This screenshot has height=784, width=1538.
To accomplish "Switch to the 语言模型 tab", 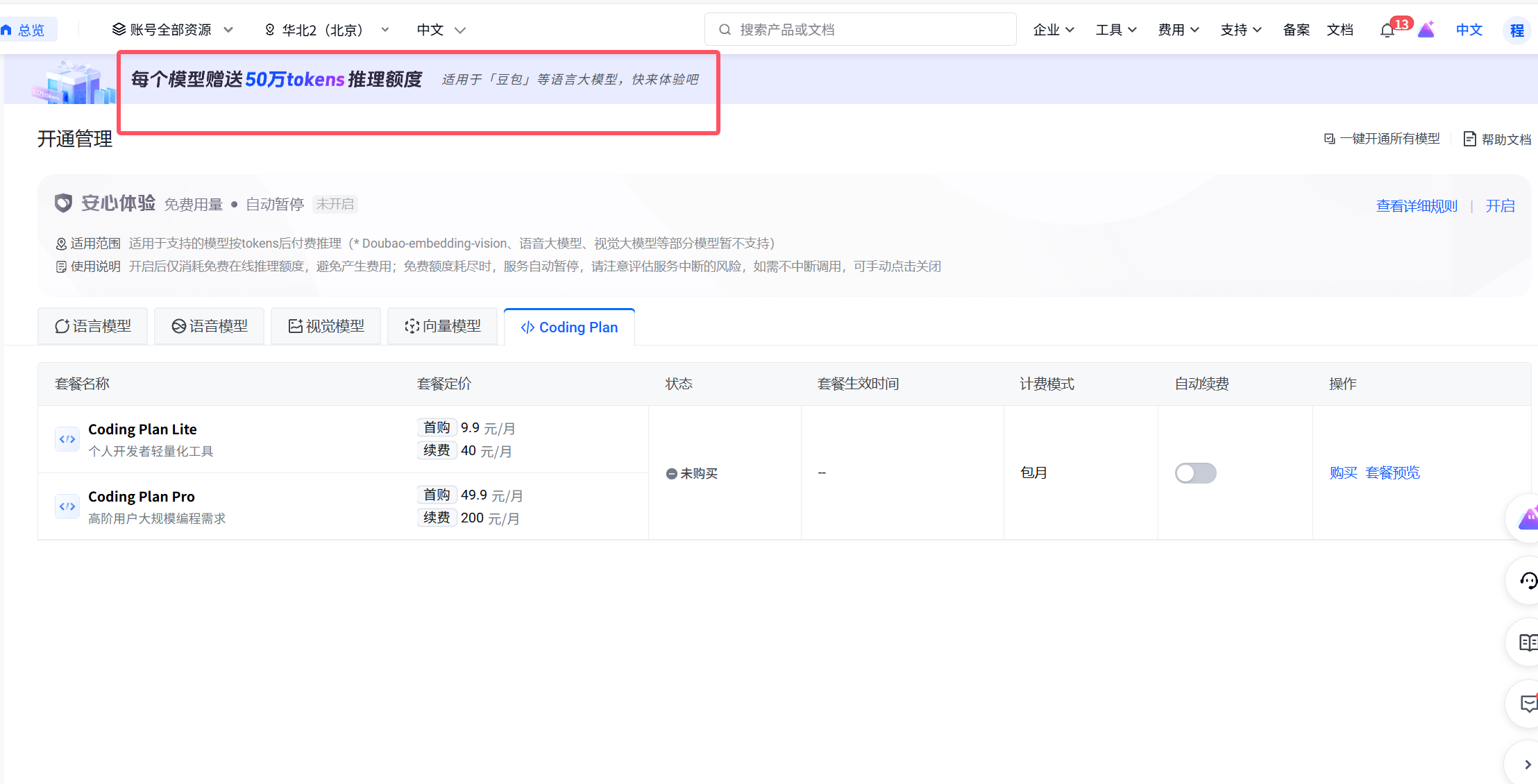I will pyautogui.click(x=93, y=326).
